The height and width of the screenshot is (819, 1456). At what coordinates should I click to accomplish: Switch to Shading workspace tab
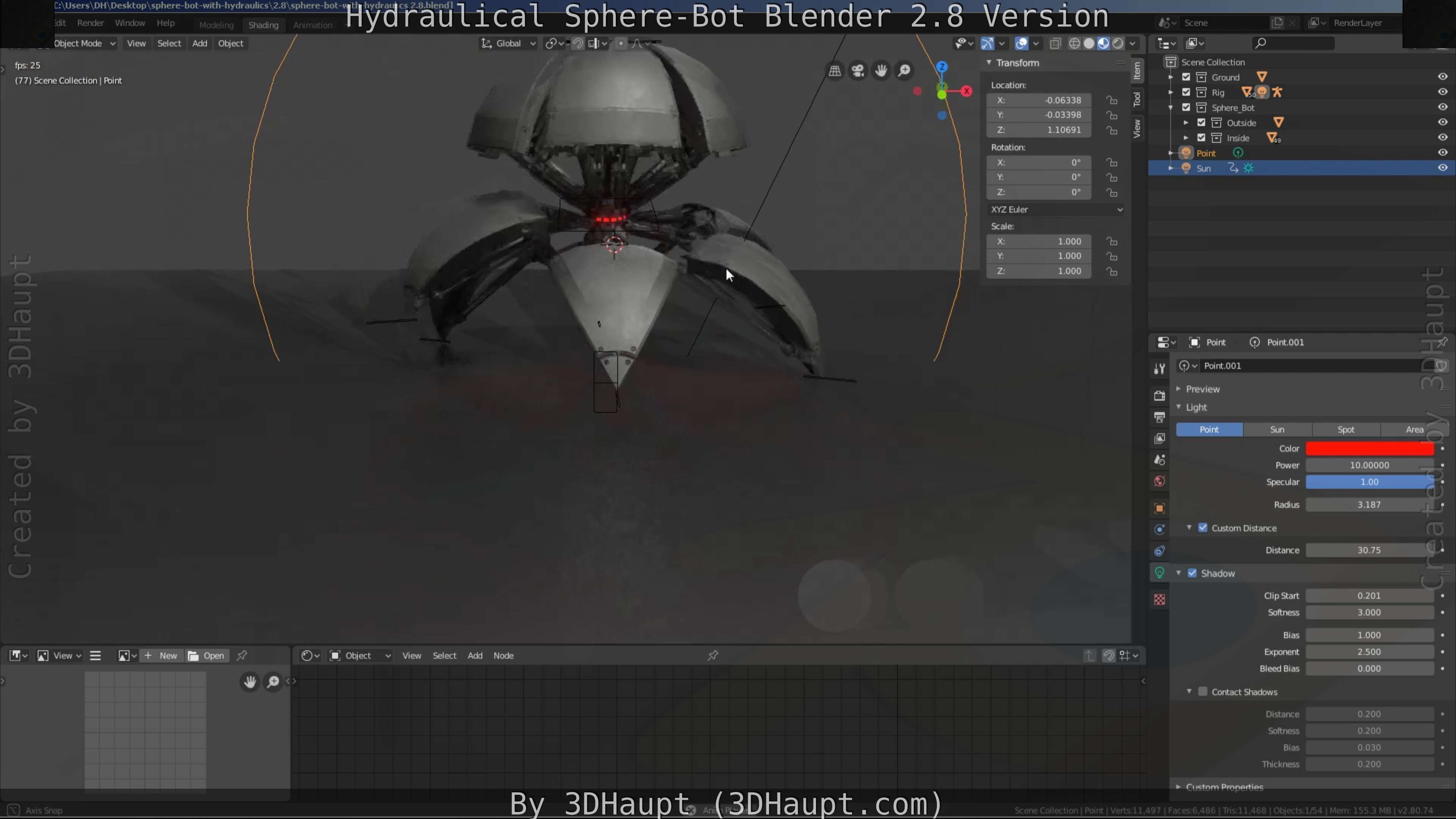point(264,25)
